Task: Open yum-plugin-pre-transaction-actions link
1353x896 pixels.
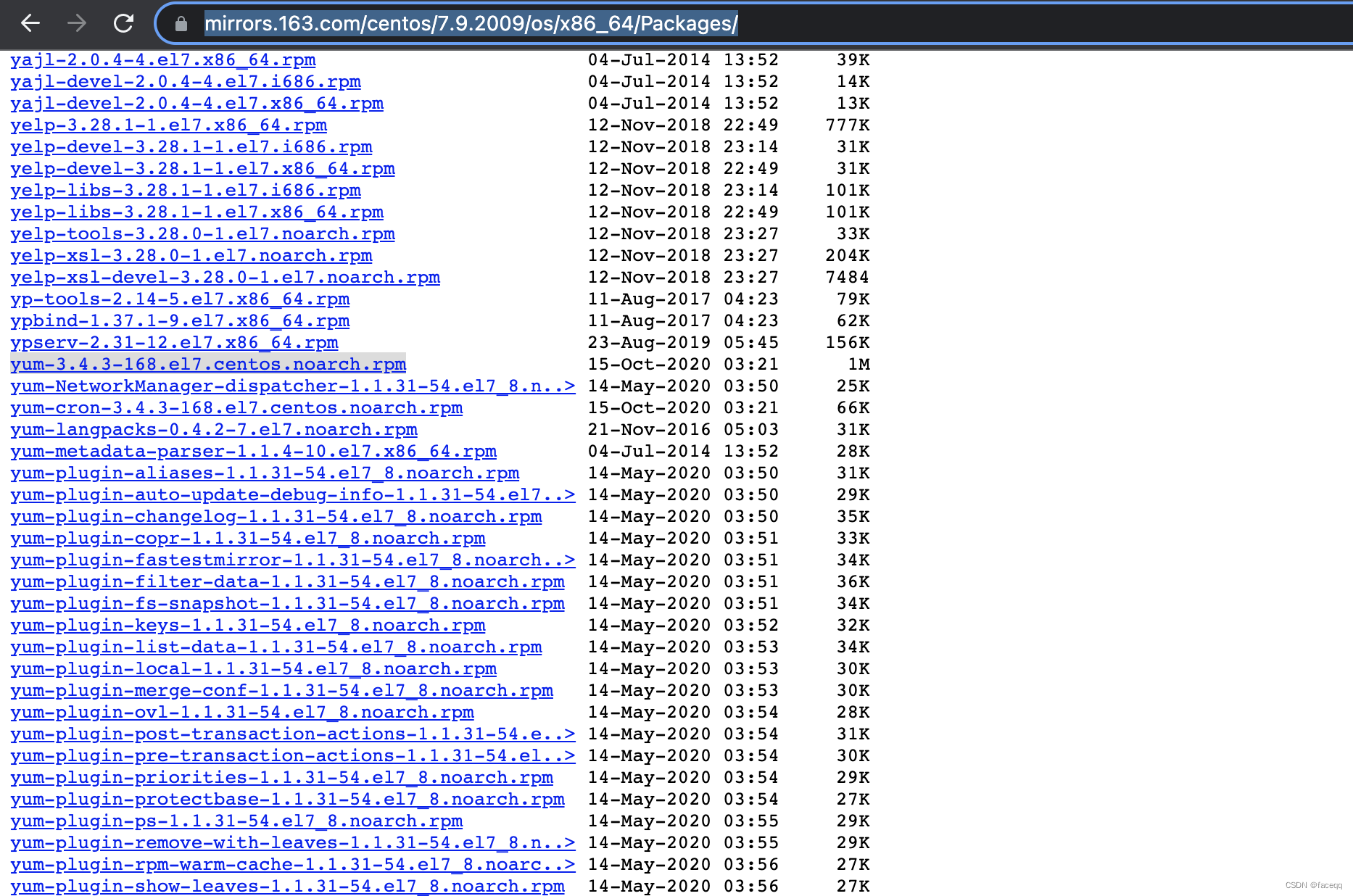Action: coord(293,756)
